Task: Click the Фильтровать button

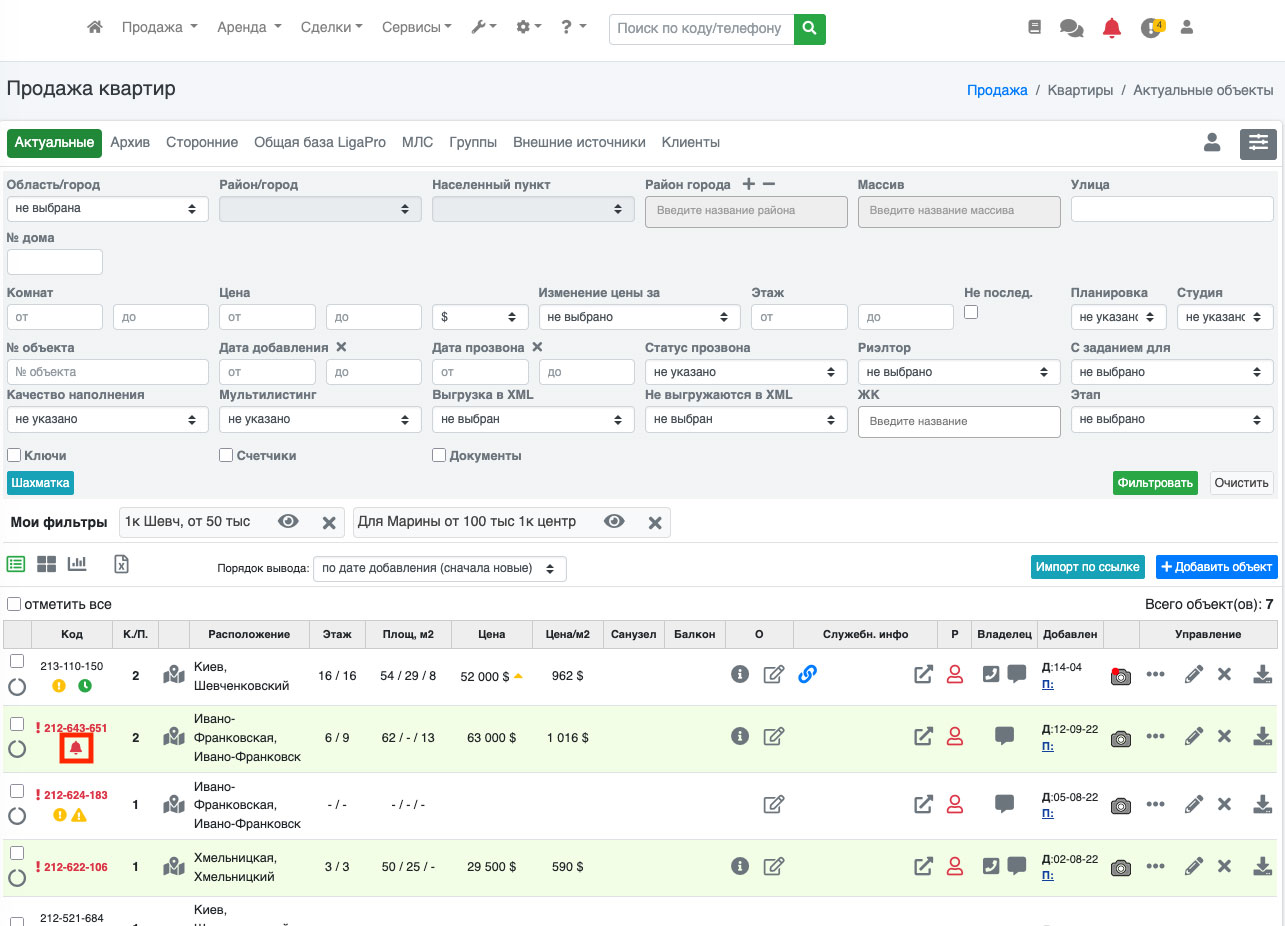Action: 1155,483
